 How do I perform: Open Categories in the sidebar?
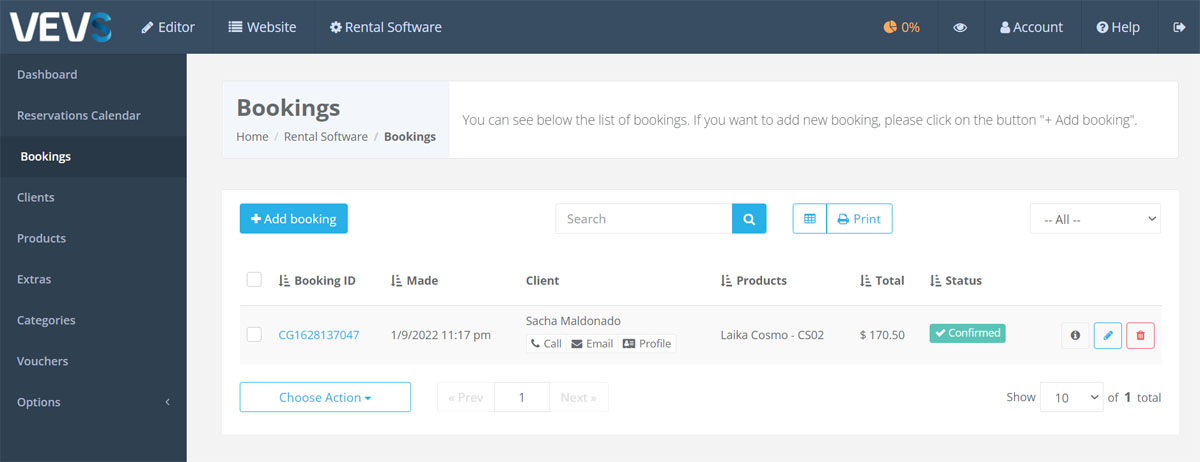[93, 321]
